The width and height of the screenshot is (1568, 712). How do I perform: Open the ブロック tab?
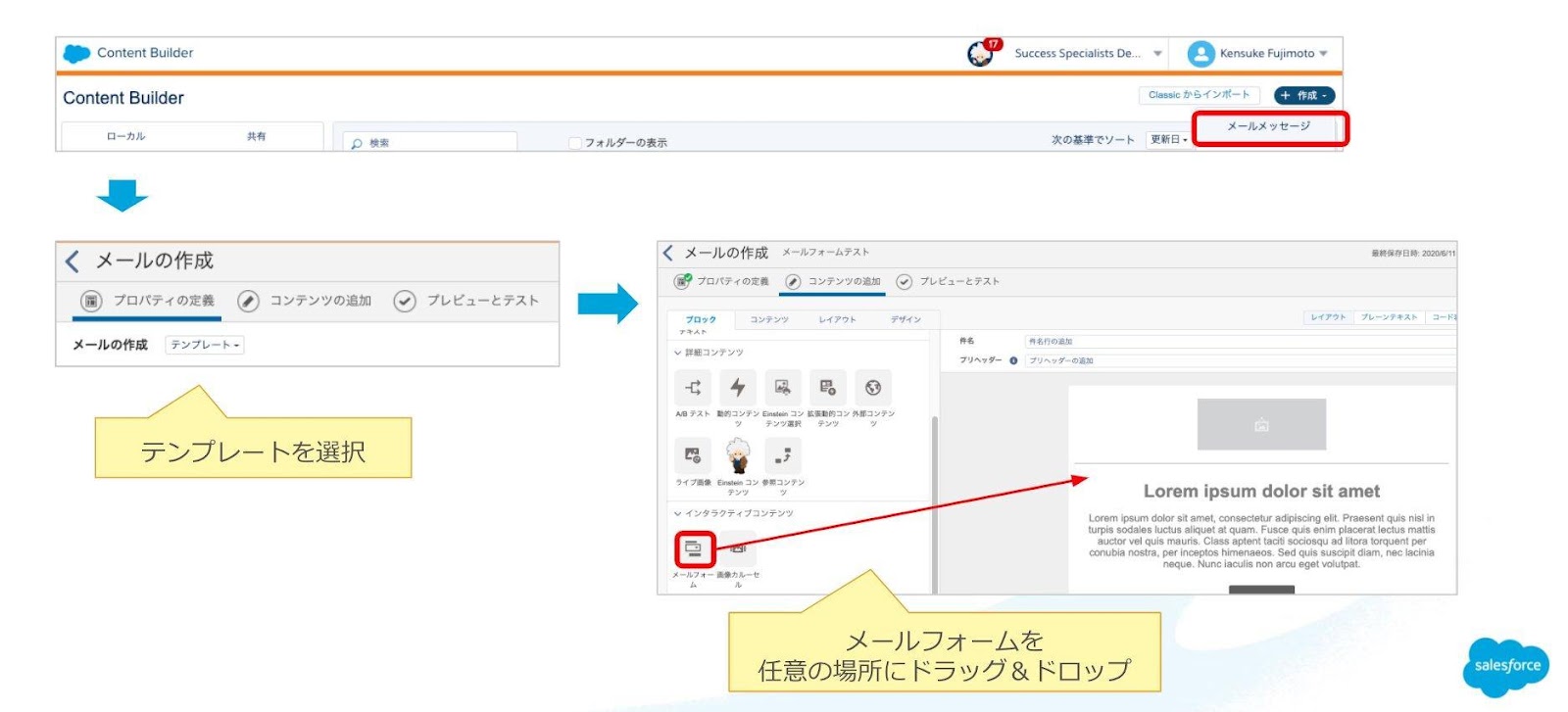pyautogui.click(x=701, y=319)
